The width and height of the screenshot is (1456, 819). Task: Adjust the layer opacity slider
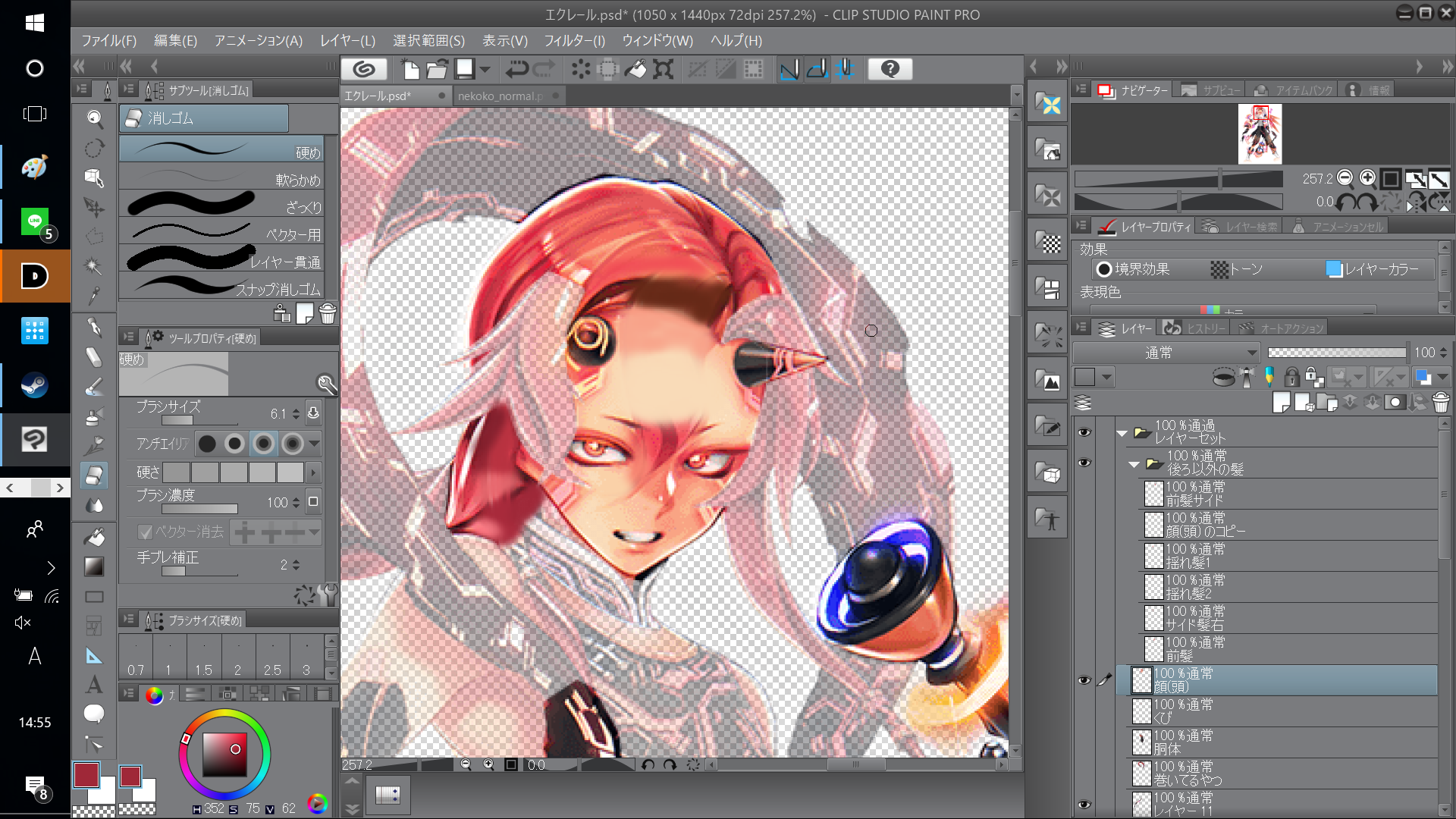1337,353
